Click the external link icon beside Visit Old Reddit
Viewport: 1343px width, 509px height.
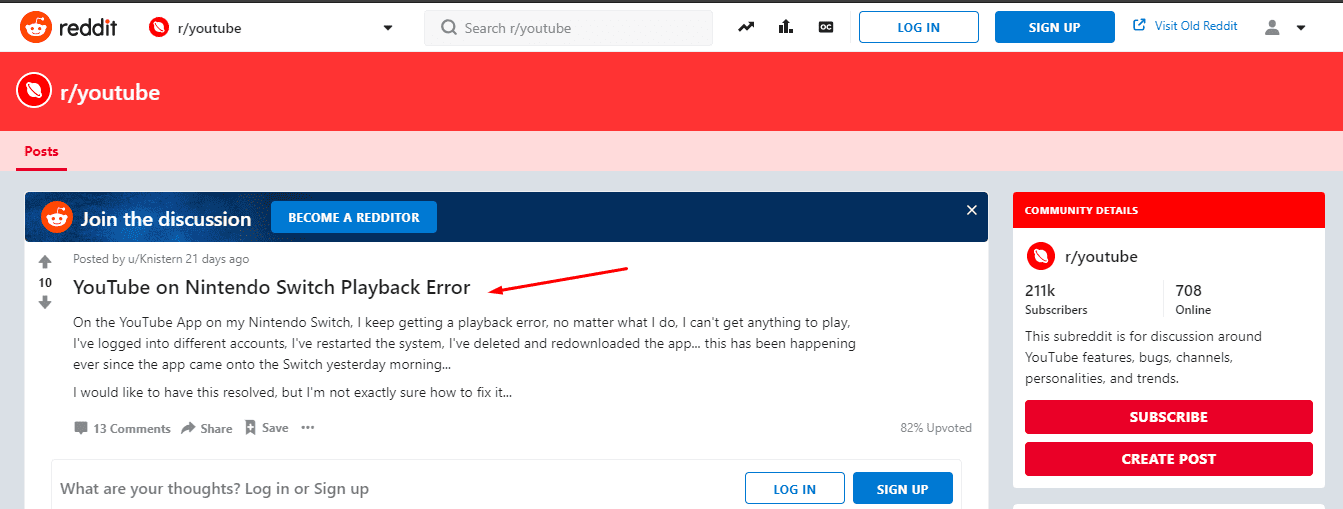tap(1139, 25)
